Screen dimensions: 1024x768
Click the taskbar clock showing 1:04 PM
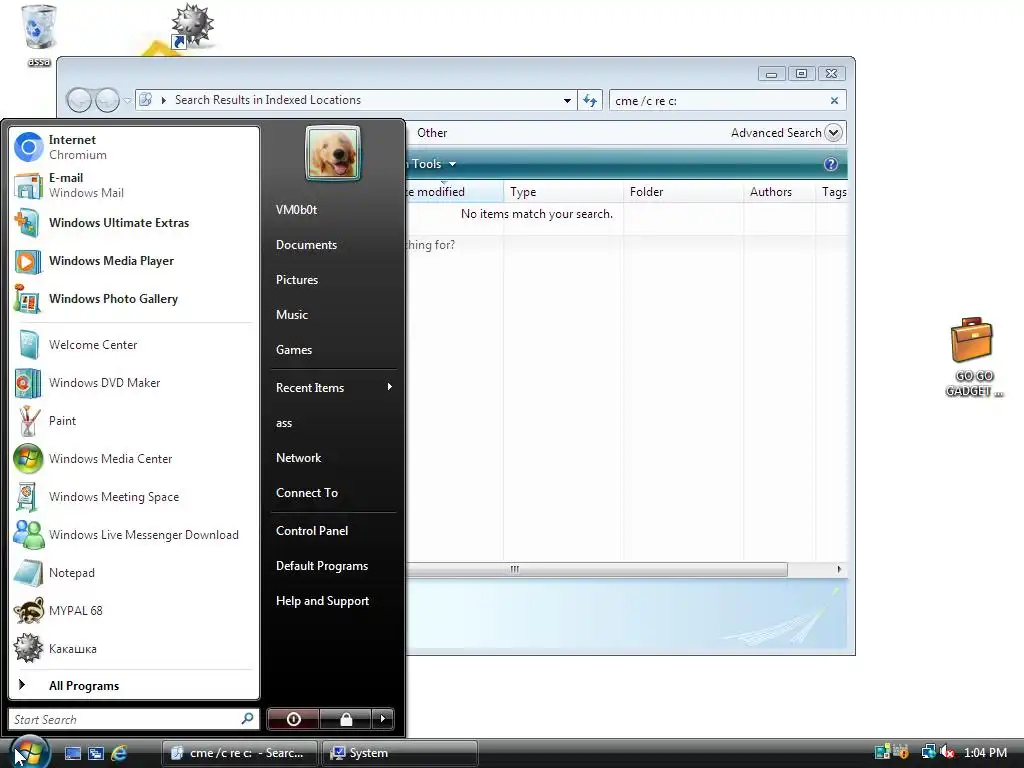pos(985,752)
